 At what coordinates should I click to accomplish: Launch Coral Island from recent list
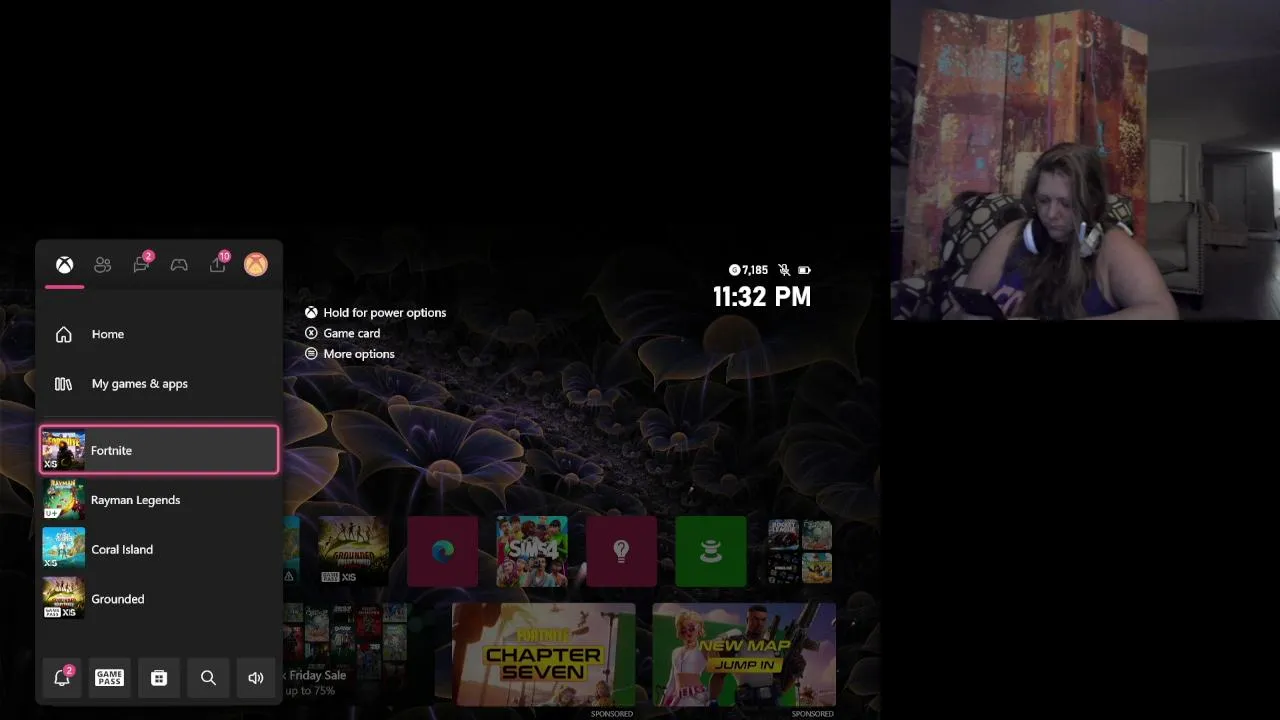159,549
